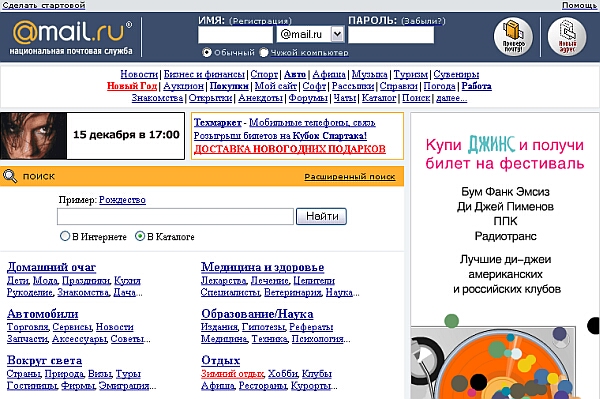Click the Рождество example link
This screenshot has width=600, height=399.
tap(122, 200)
